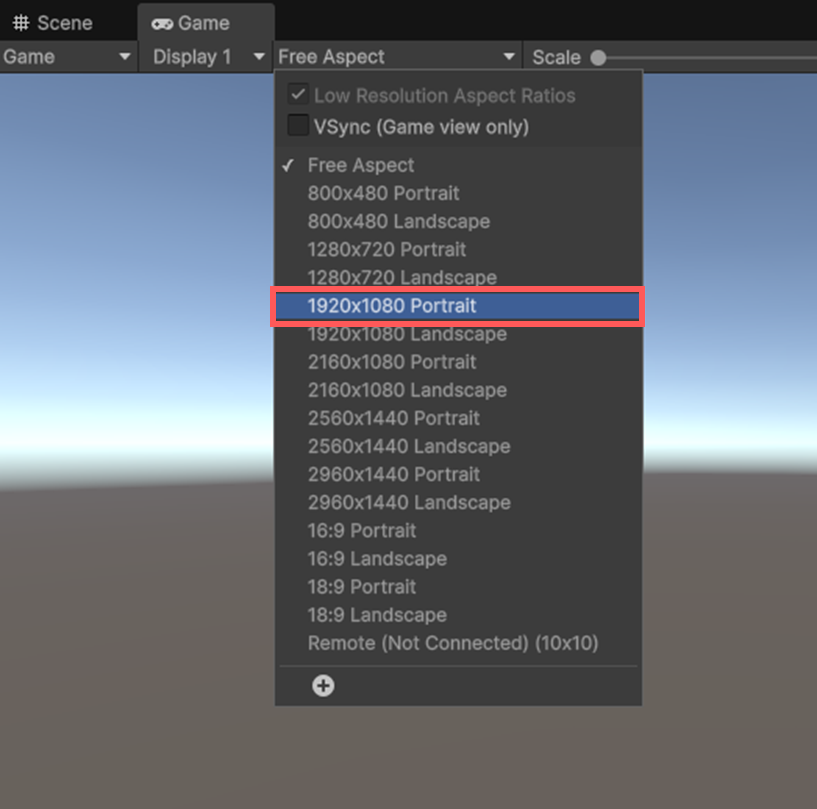Image resolution: width=817 pixels, height=809 pixels.
Task: Choose Free Aspect from the list
Action: click(360, 165)
